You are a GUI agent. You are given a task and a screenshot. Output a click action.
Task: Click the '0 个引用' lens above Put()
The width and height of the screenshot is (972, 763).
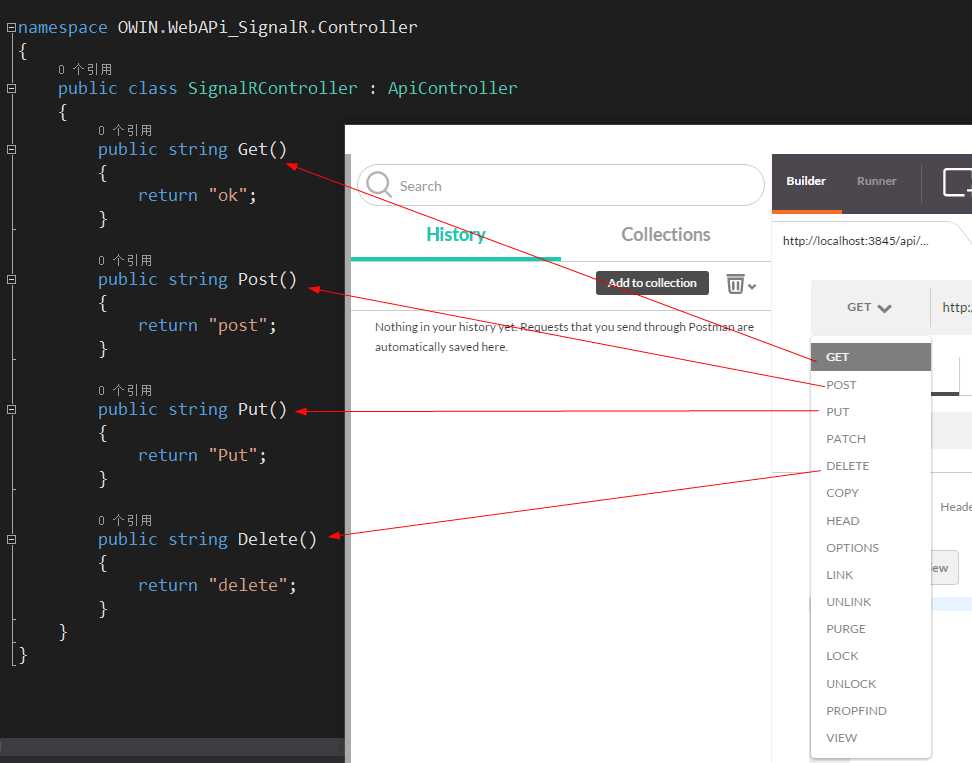pyautogui.click(x=125, y=391)
